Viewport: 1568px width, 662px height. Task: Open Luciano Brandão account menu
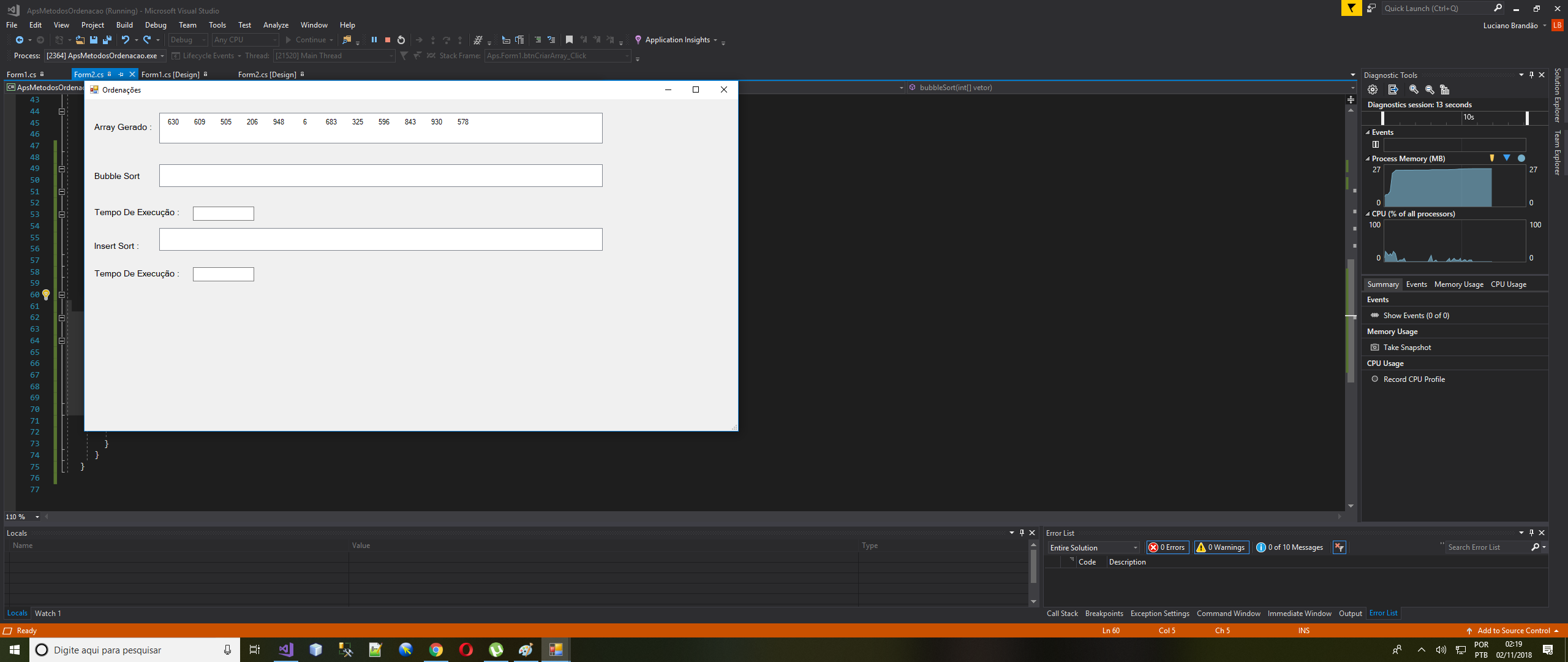click(x=1514, y=26)
